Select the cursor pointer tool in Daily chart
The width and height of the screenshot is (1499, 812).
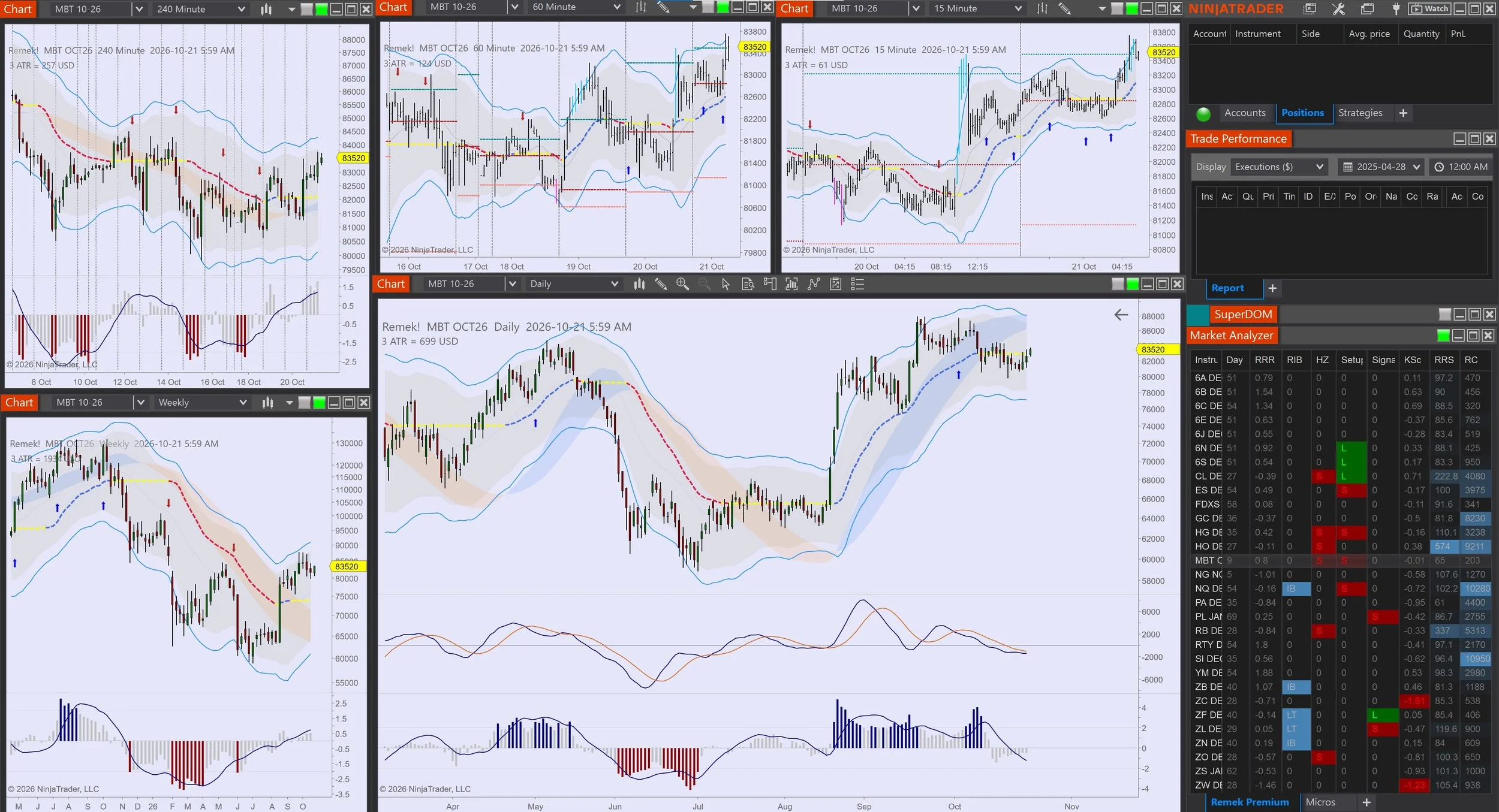click(x=726, y=284)
